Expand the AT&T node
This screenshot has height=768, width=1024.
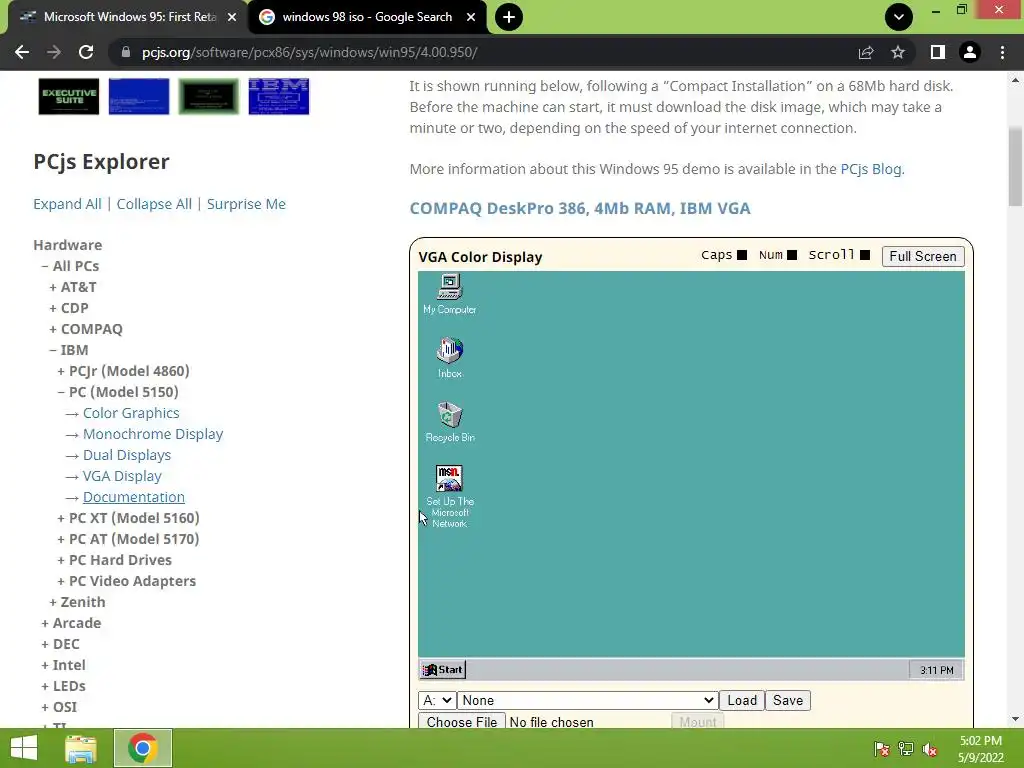click(72, 287)
